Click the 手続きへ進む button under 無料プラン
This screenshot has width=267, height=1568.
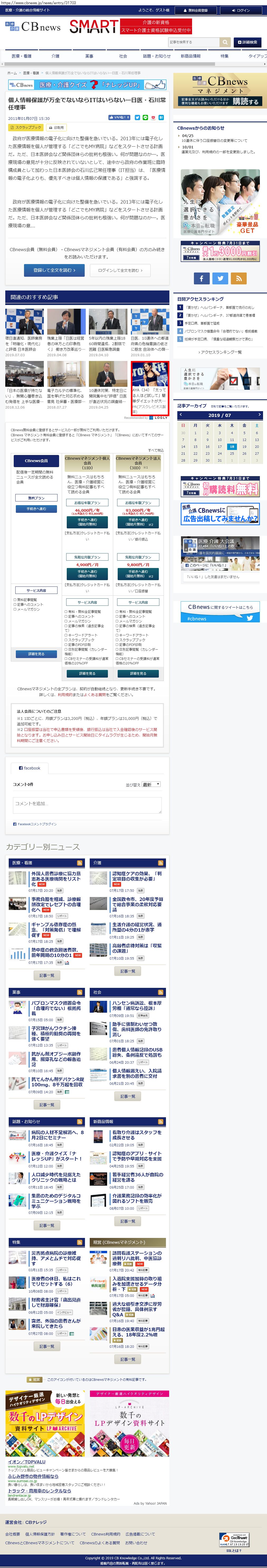tap(36, 509)
